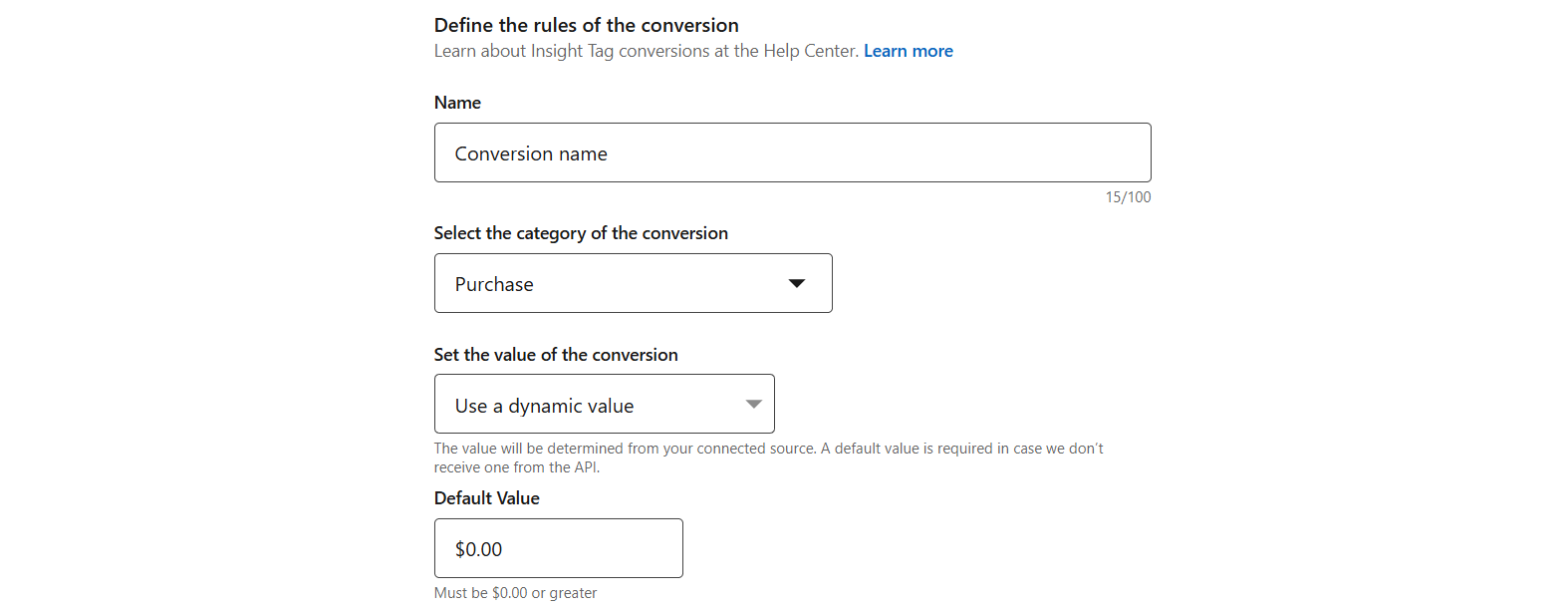Open the Purchase category dropdown

(x=633, y=283)
